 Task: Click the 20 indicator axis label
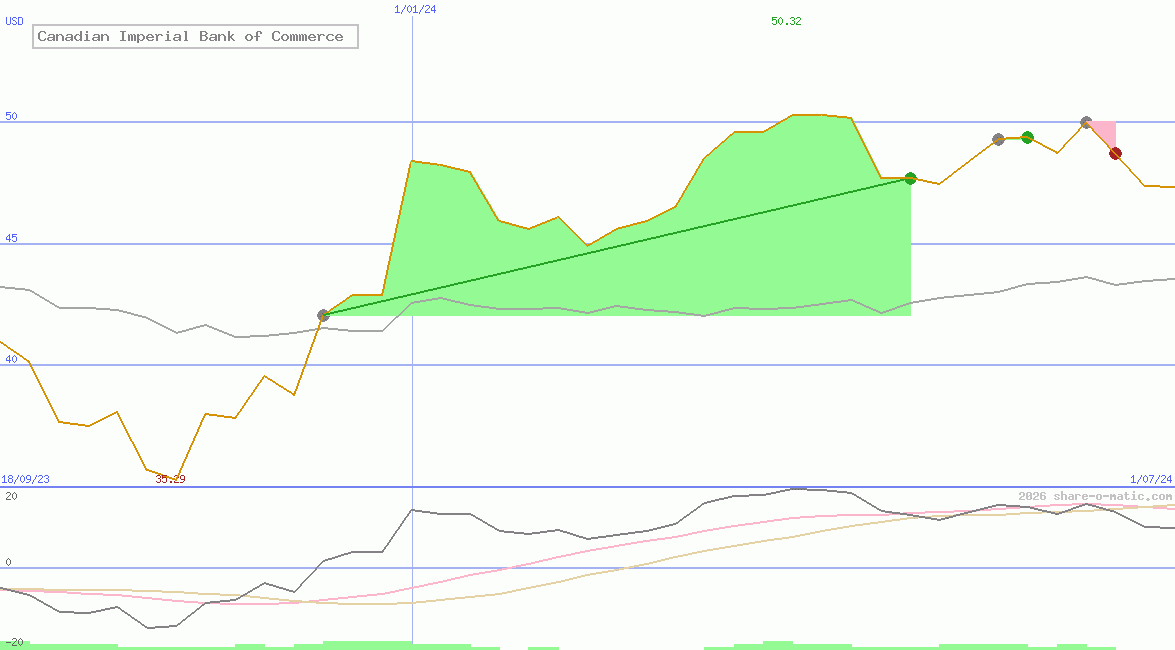pos(11,496)
